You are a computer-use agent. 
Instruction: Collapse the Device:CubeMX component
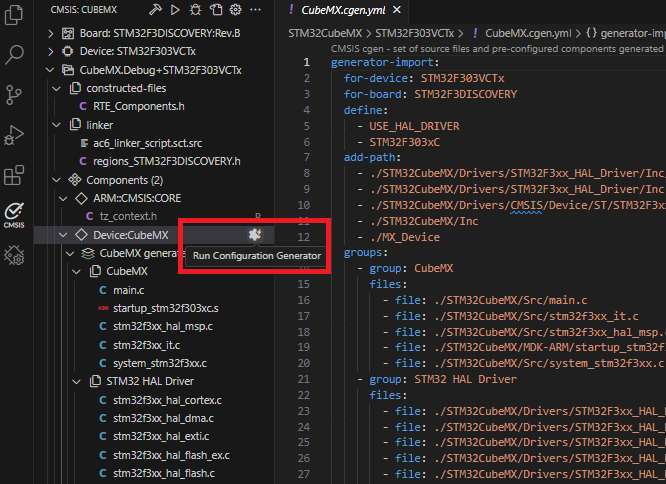(x=63, y=235)
